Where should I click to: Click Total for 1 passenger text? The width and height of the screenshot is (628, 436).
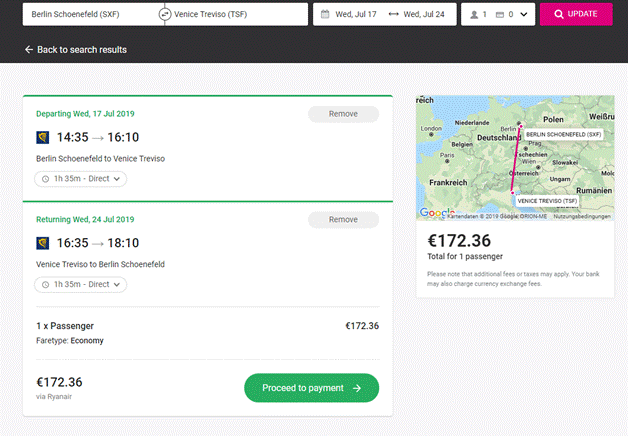click(465, 257)
